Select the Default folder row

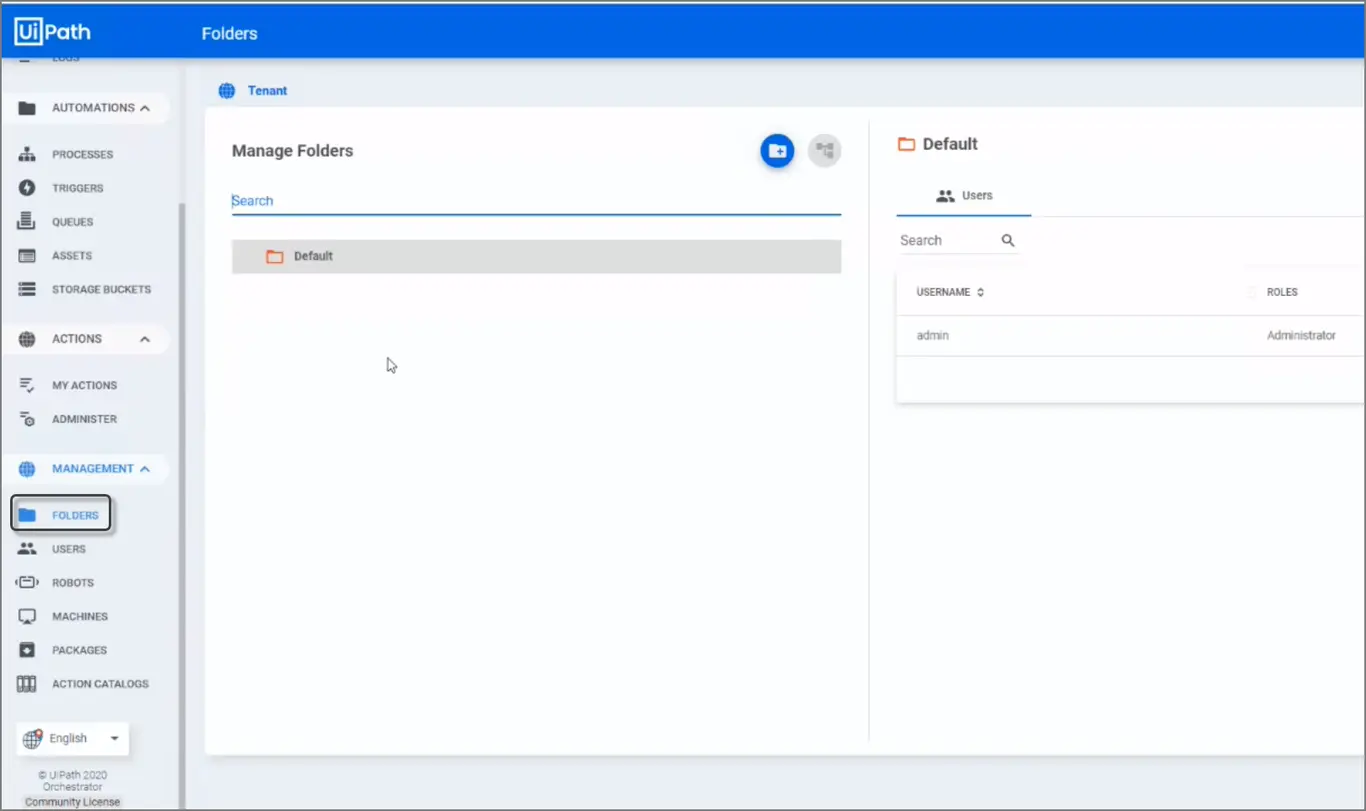click(536, 257)
